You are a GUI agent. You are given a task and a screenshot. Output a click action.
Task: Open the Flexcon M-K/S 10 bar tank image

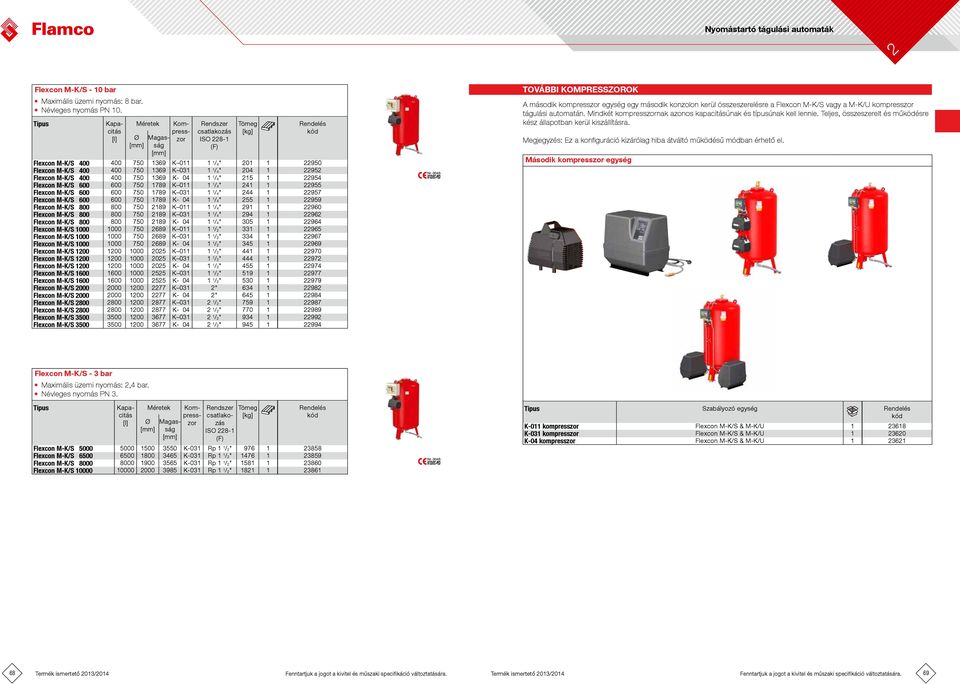click(403, 125)
